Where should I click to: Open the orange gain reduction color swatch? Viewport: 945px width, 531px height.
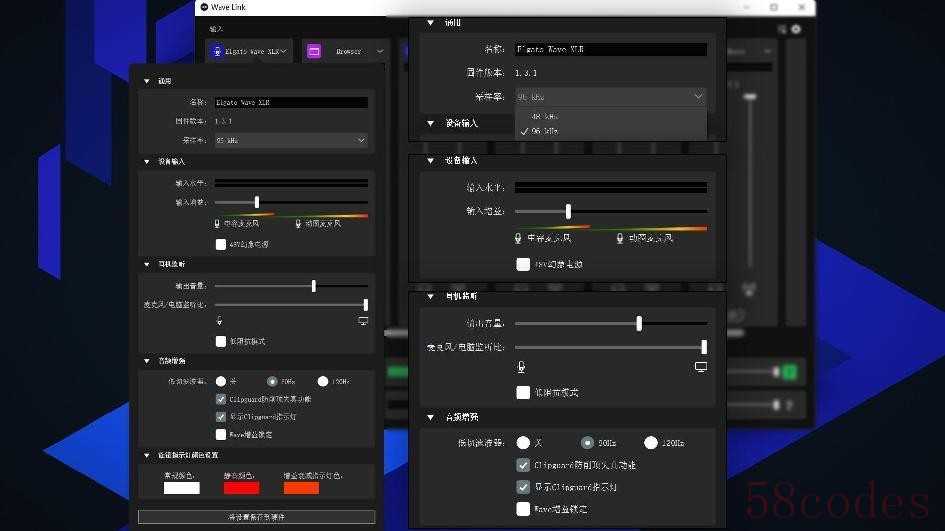point(301,488)
